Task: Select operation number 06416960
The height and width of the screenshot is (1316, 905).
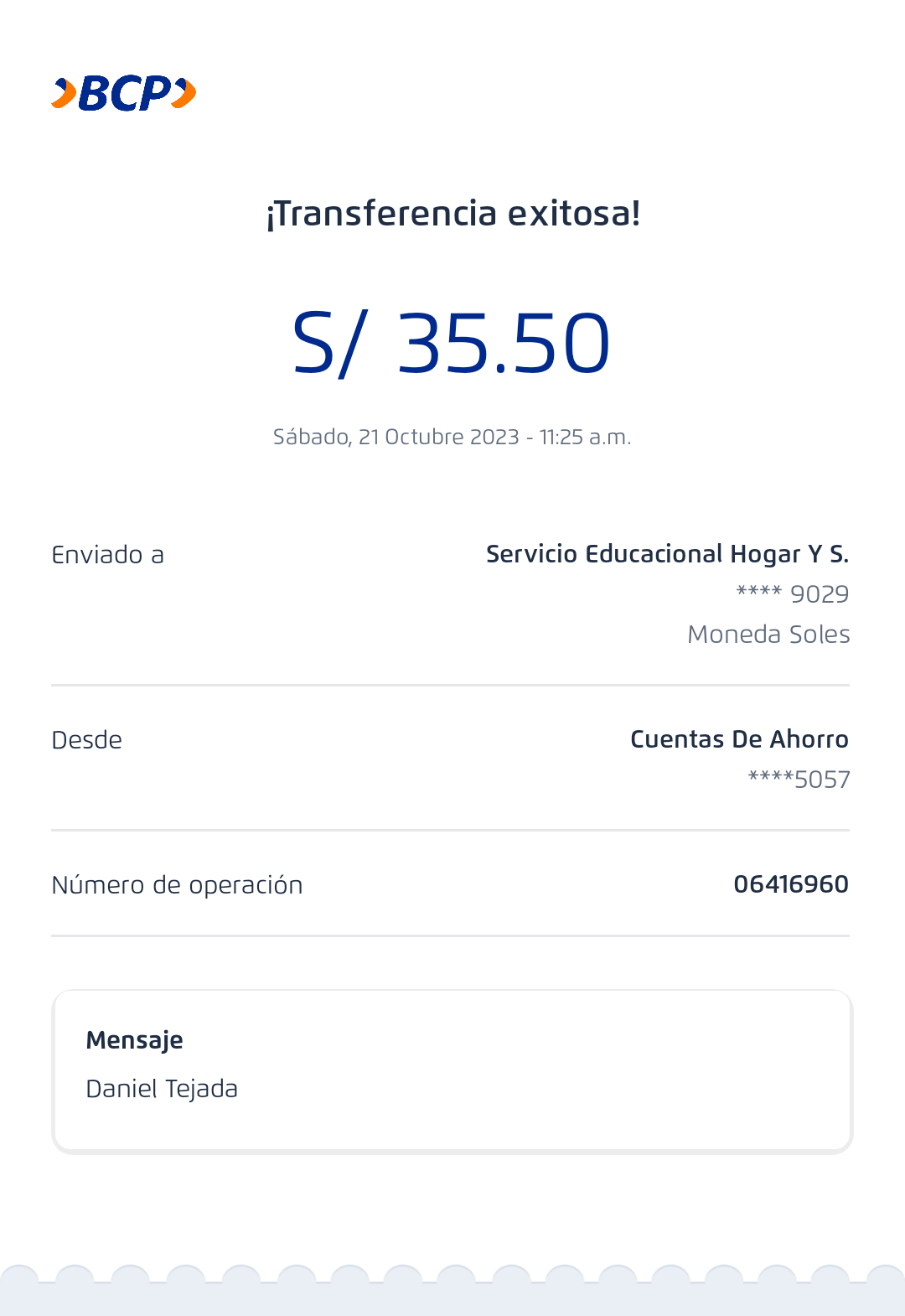Action: point(791,884)
